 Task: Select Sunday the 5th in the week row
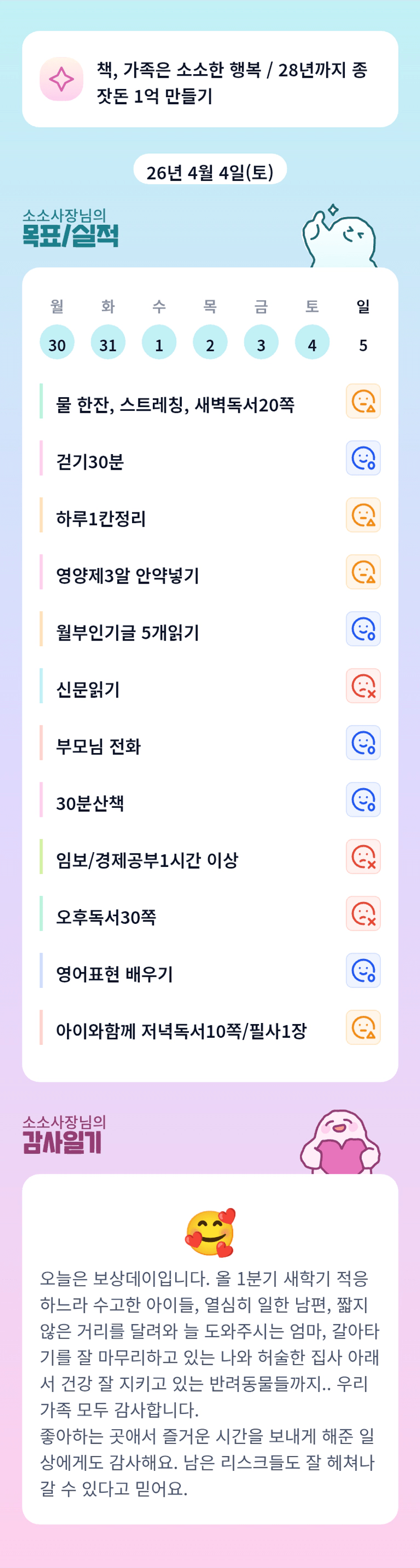click(x=363, y=345)
